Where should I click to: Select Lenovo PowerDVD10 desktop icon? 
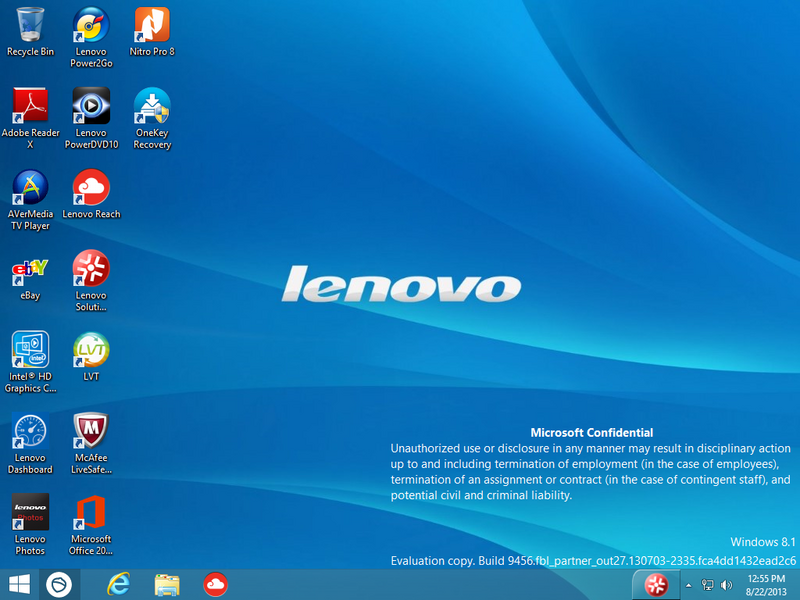[x=91, y=106]
